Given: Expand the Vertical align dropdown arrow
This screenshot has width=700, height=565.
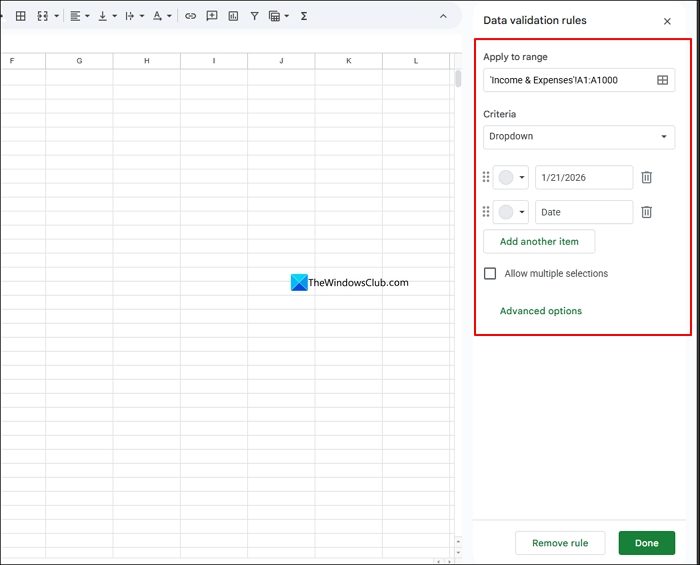Looking at the screenshot, I should (115, 16).
